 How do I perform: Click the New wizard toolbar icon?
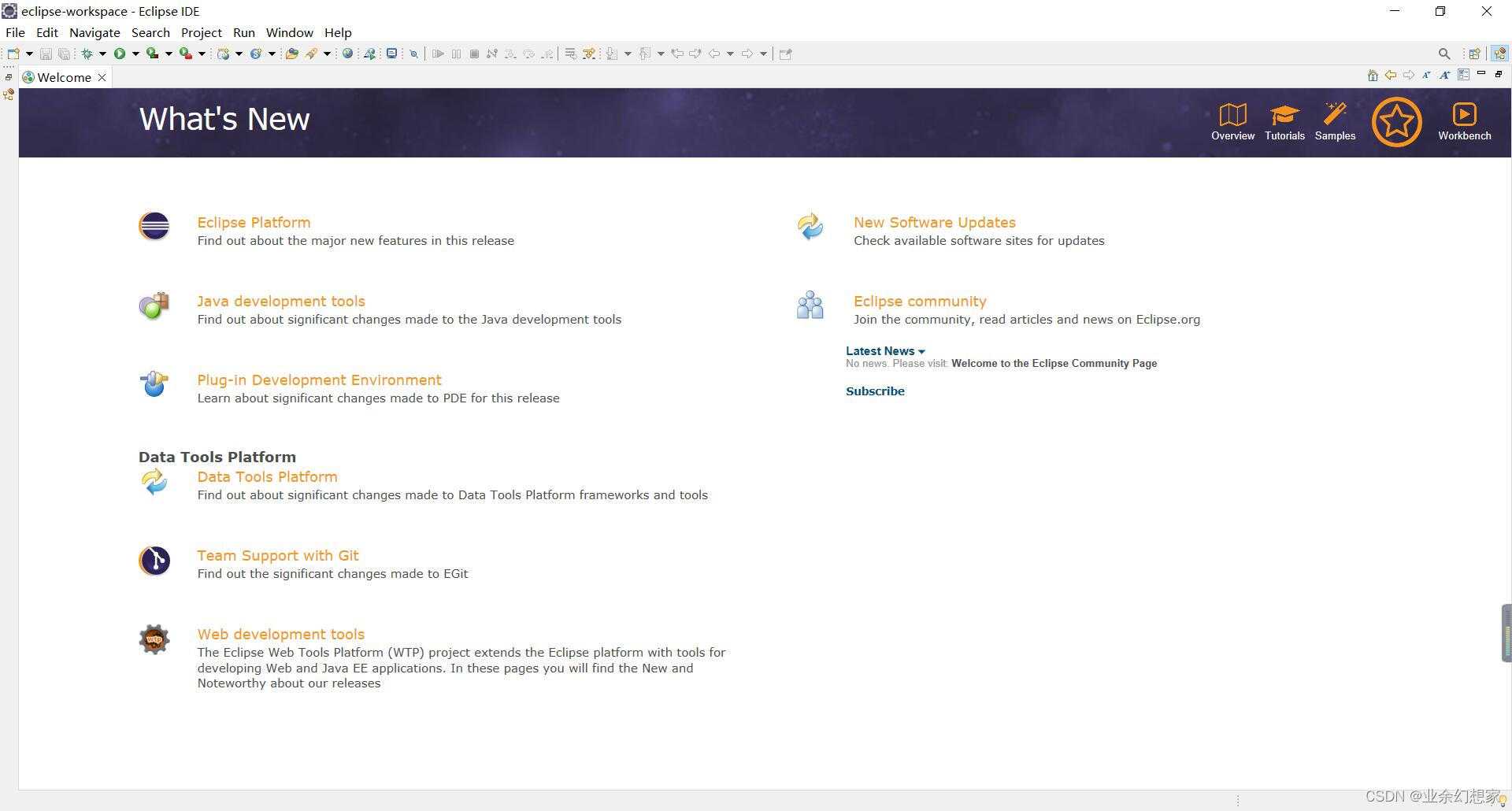(x=13, y=54)
